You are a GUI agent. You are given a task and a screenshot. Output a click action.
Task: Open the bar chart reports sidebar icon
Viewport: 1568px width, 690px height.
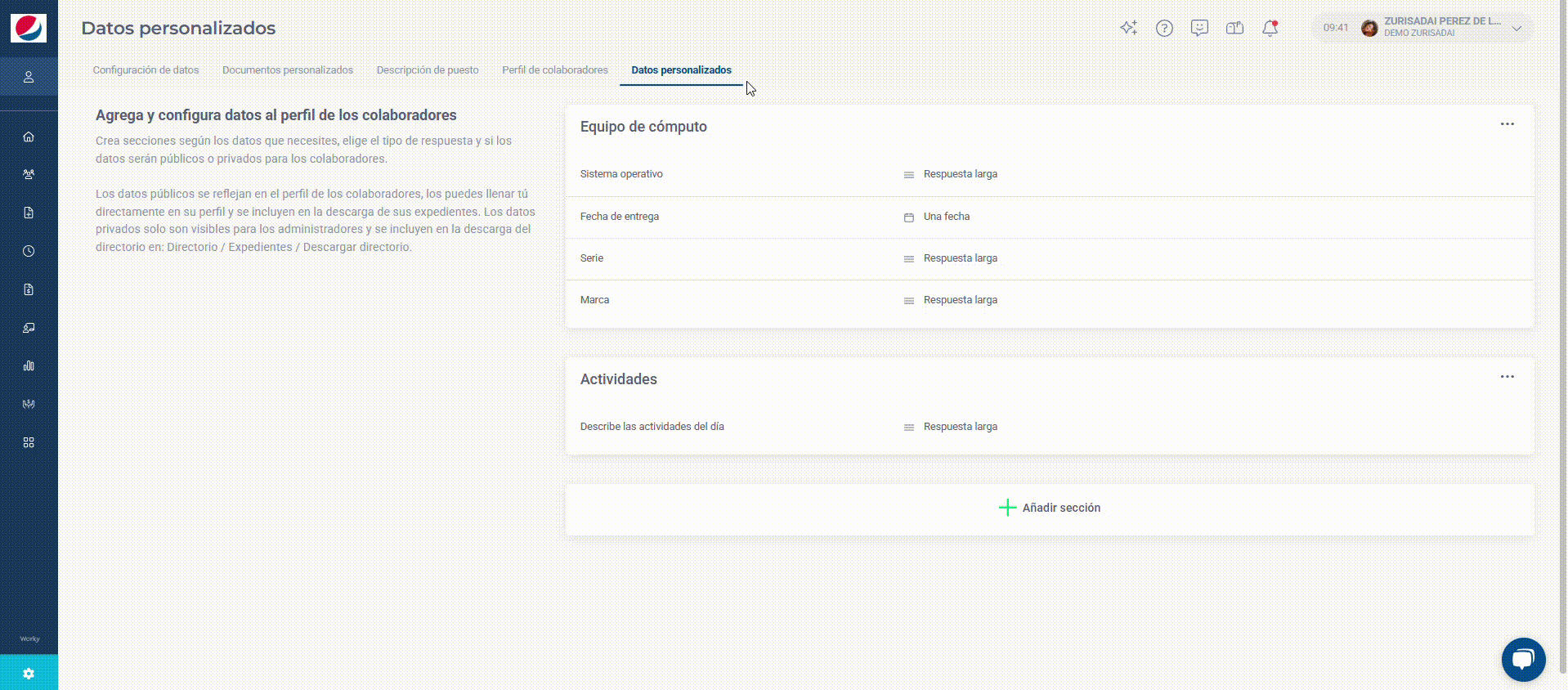(x=29, y=365)
